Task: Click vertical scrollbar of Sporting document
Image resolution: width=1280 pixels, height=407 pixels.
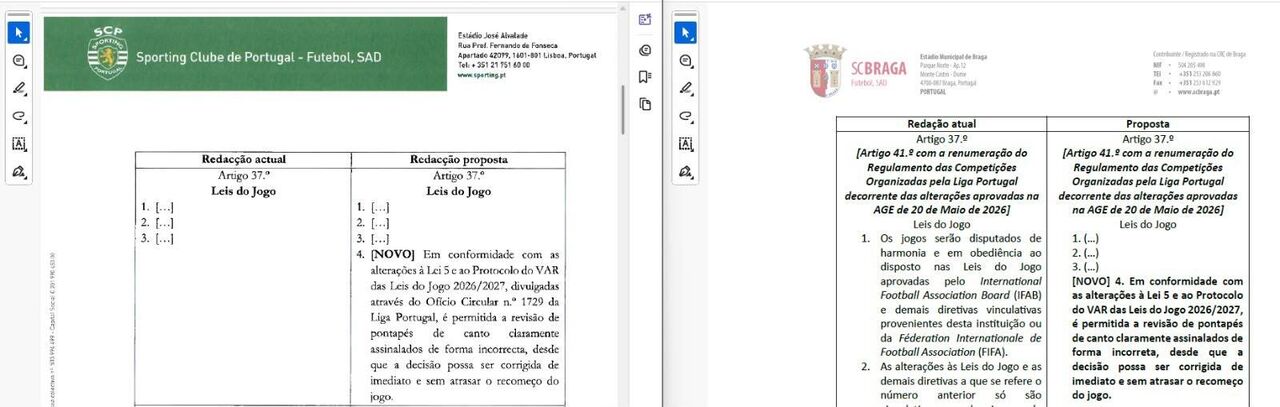Action: tap(624, 108)
